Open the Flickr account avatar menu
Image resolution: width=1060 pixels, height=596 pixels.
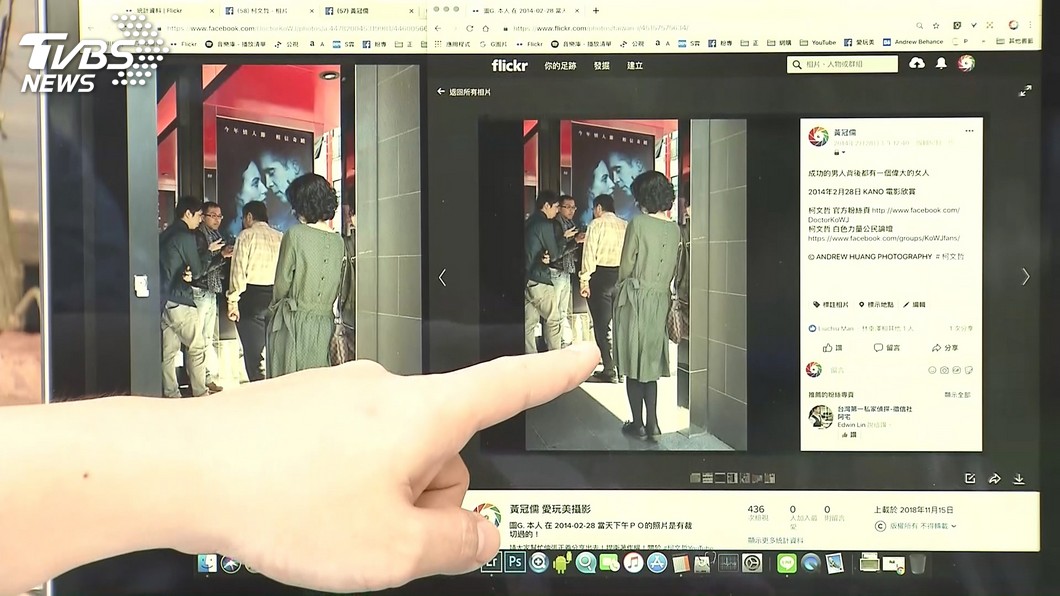click(966, 64)
